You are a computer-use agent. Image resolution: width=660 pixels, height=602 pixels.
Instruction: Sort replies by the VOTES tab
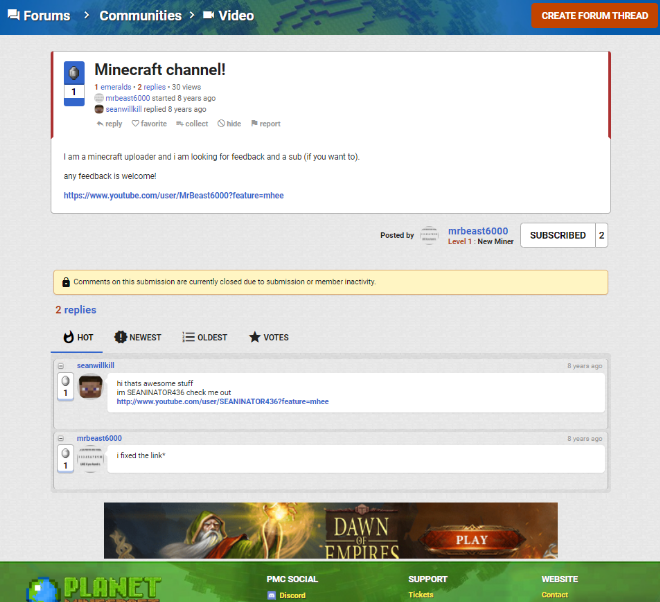pos(269,337)
